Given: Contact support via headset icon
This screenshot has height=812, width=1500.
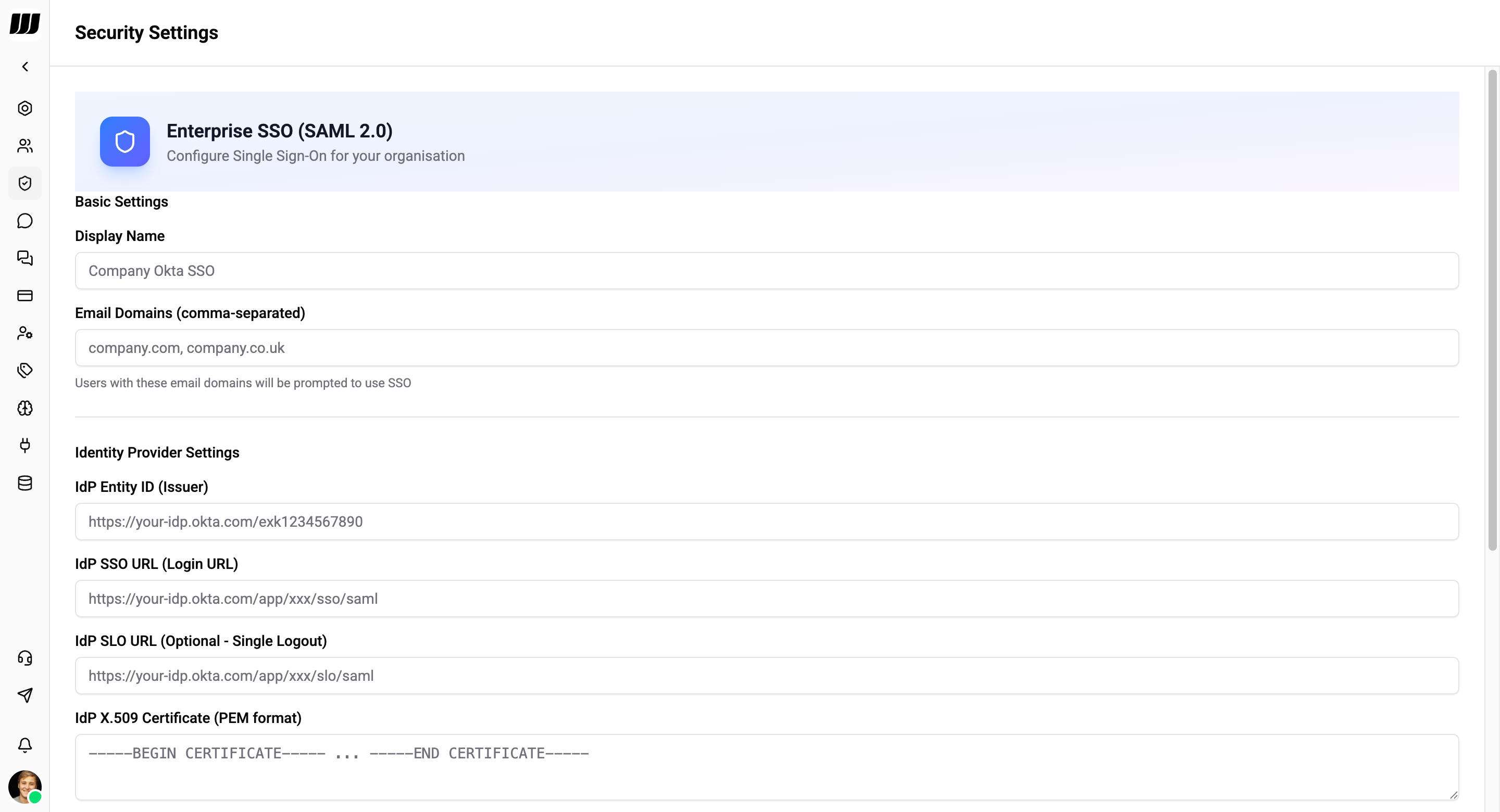Looking at the screenshot, I should pos(25,657).
